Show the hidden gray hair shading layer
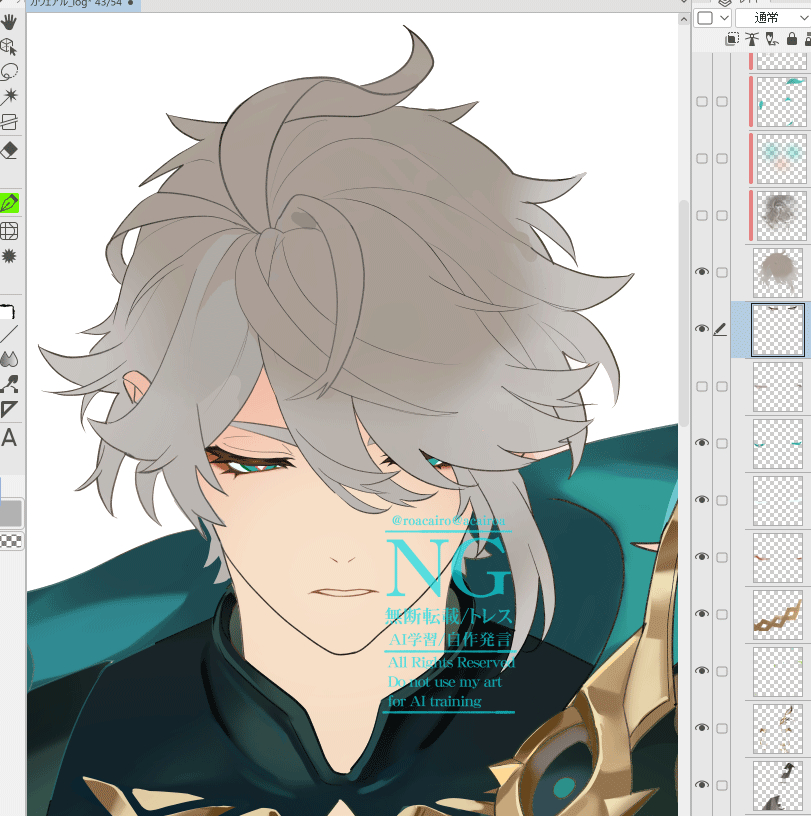Image resolution: width=811 pixels, height=816 pixels. 702,215
